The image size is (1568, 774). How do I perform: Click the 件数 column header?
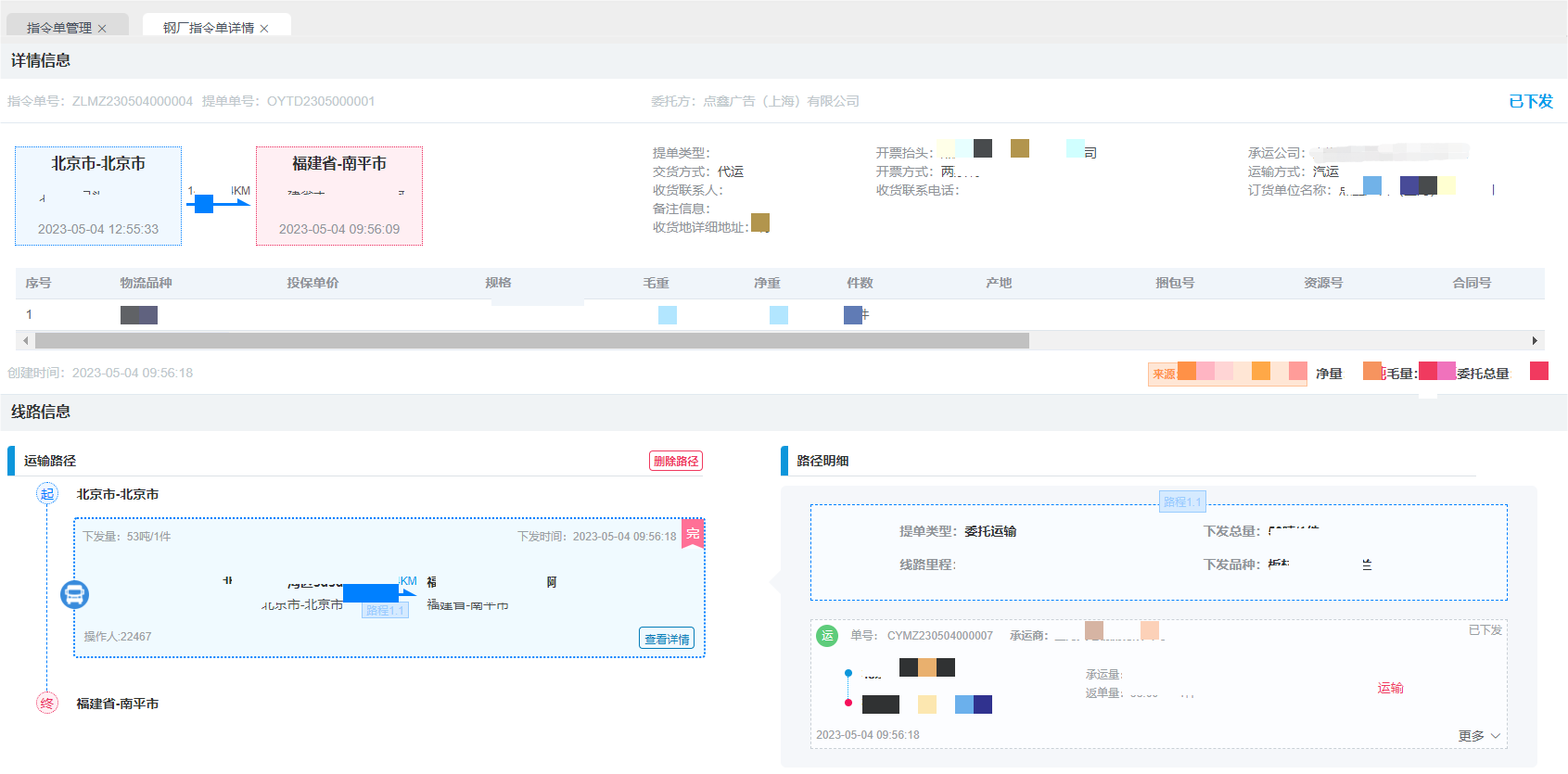(x=860, y=283)
